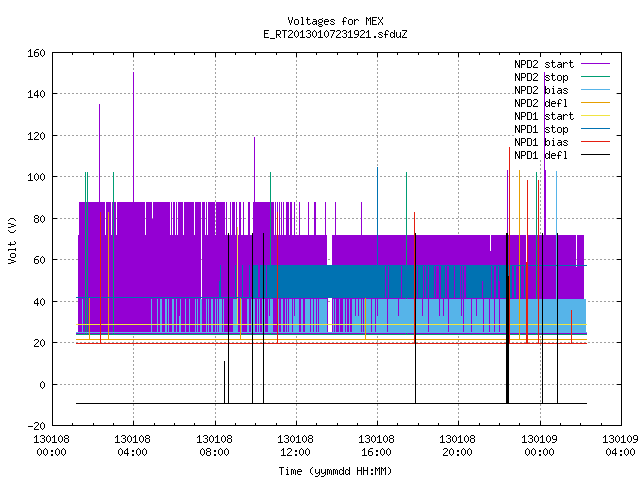Click the light blue line sample beside NPD2 bias
This screenshot has height=480, width=640.
(x=596, y=90)
